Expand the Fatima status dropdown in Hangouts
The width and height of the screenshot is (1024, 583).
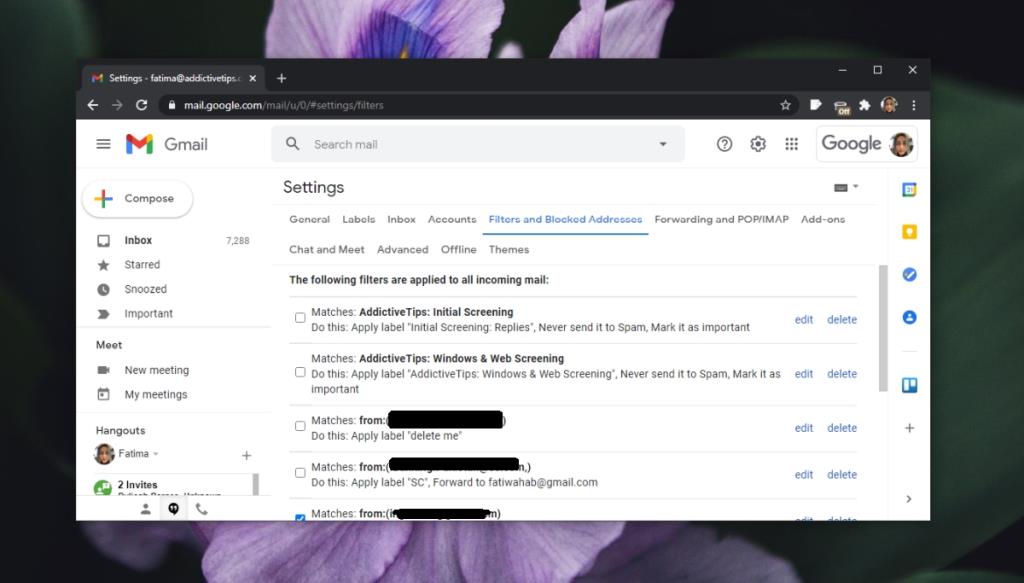(156, 455)
